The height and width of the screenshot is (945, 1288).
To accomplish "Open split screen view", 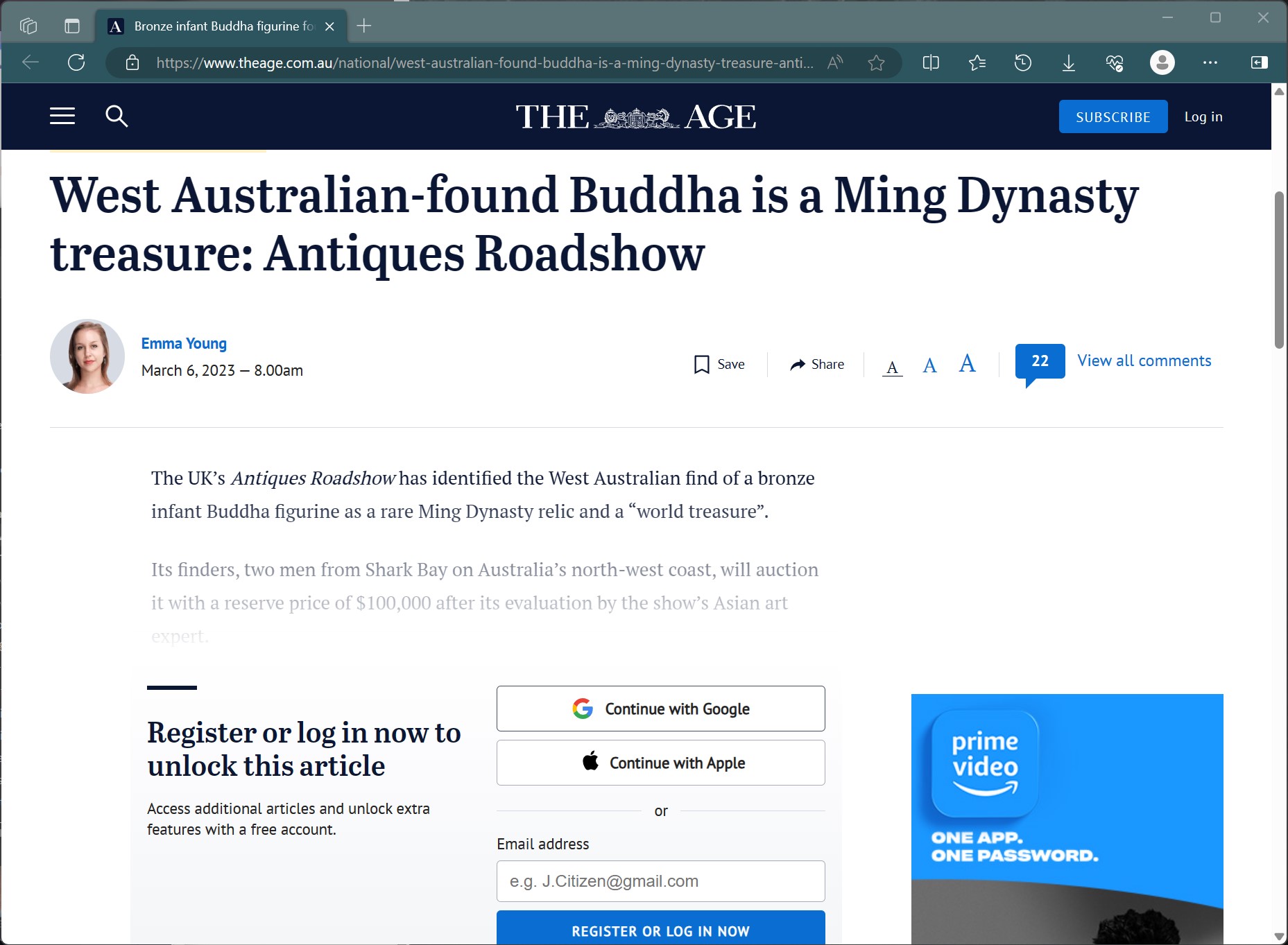I will click(x=931, y=63).
